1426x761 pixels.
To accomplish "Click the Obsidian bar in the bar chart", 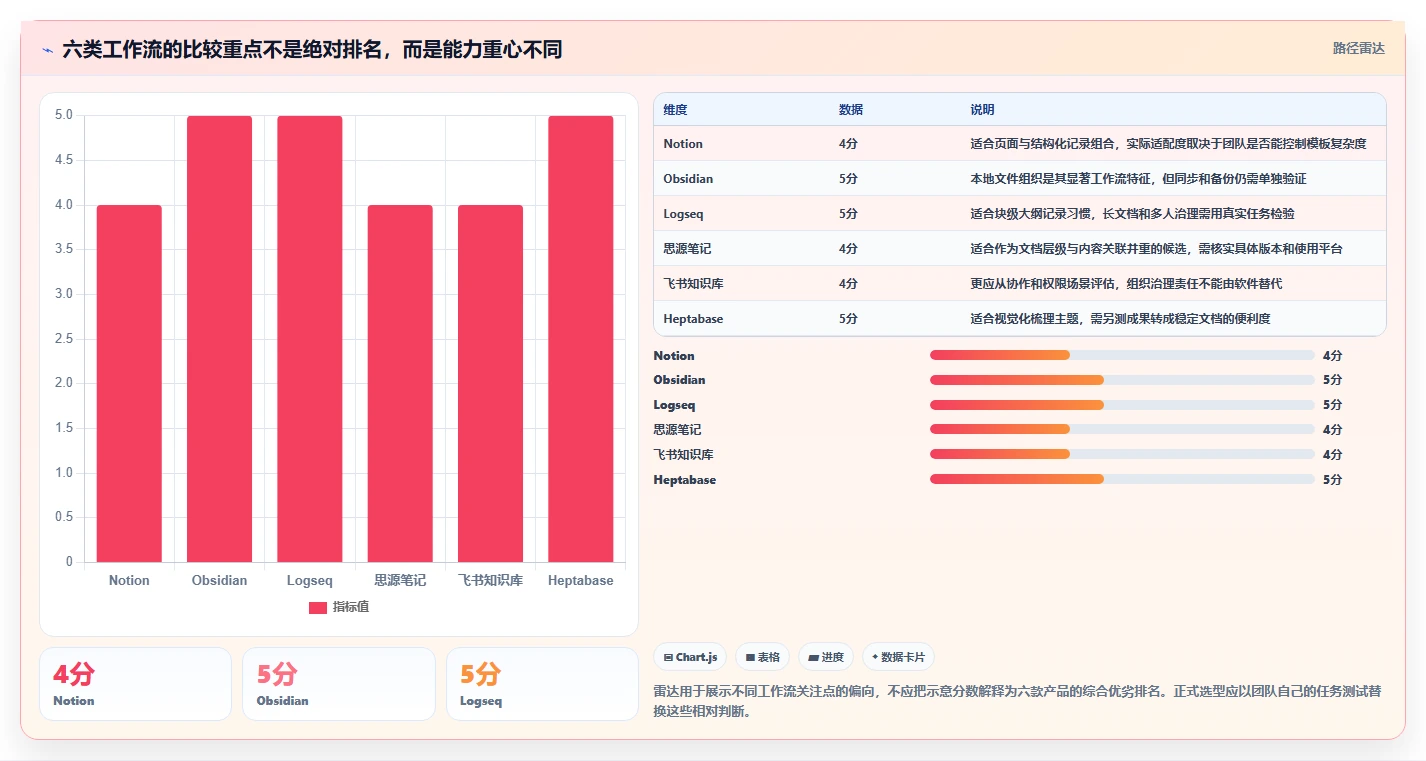I will (x=219, y=339).
